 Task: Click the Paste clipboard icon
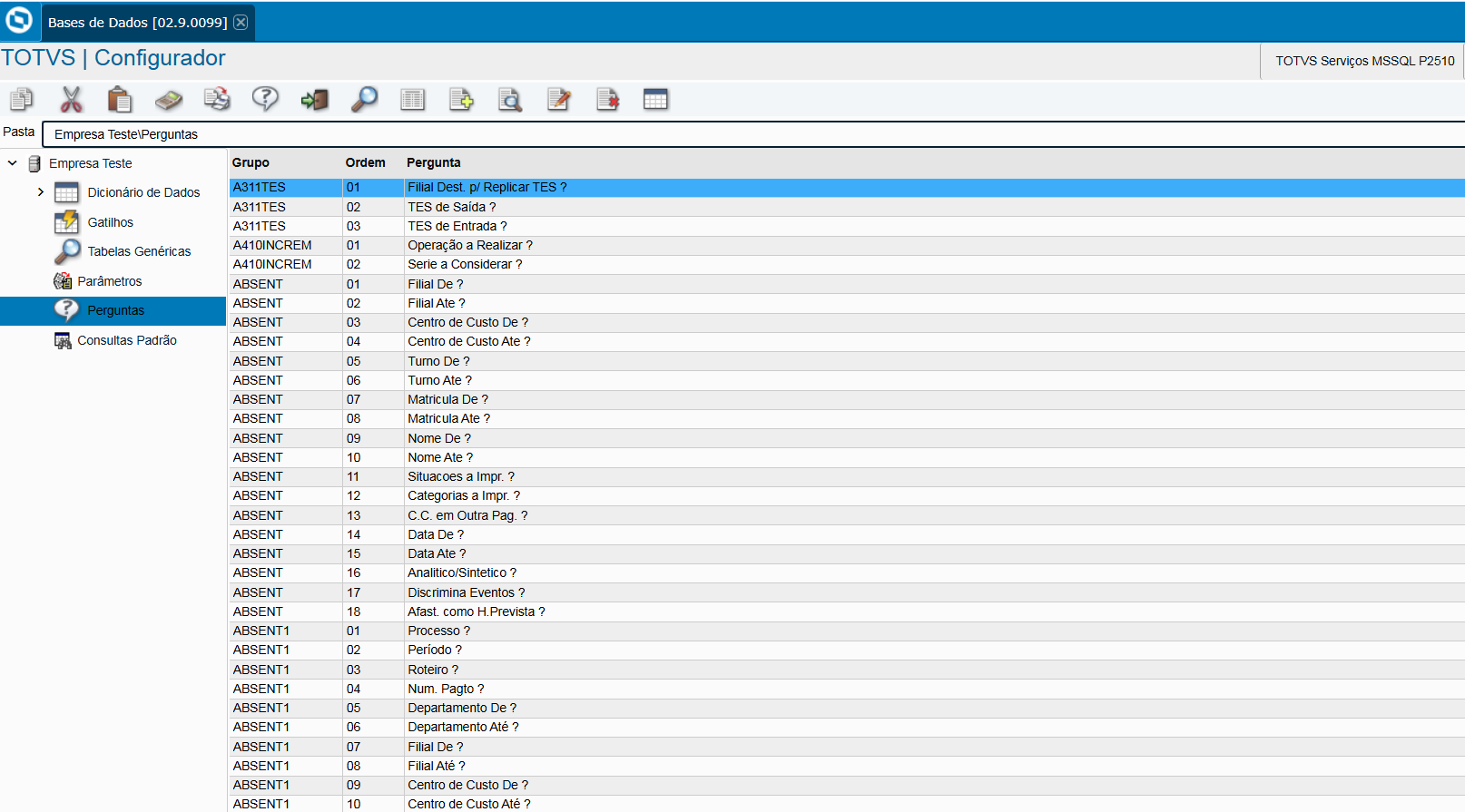[119, 99]
